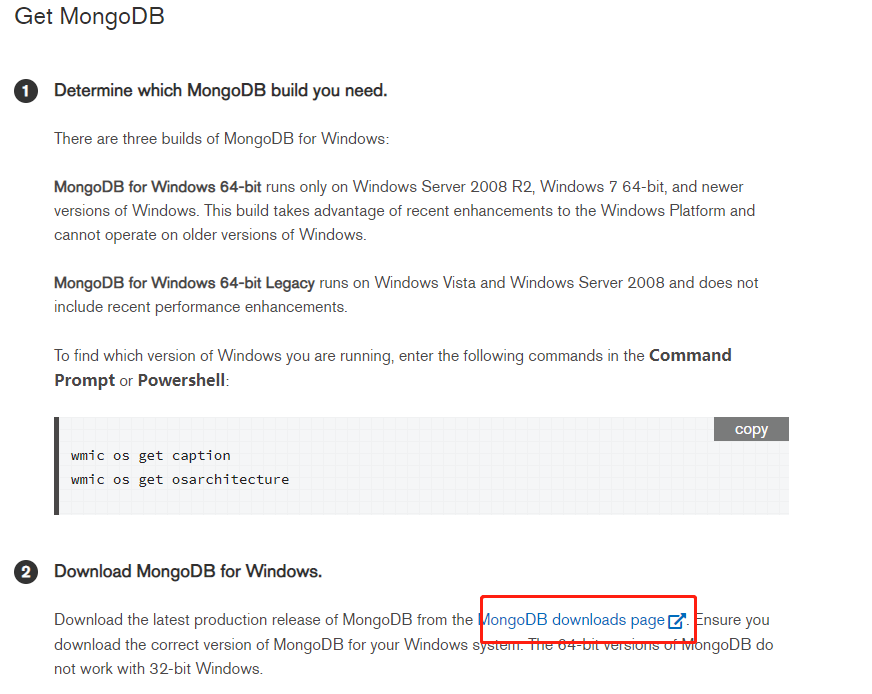Click 'not work with 32-bit Windows.' line
This screenshot has width=872, height=694.
tap(158, 668)
